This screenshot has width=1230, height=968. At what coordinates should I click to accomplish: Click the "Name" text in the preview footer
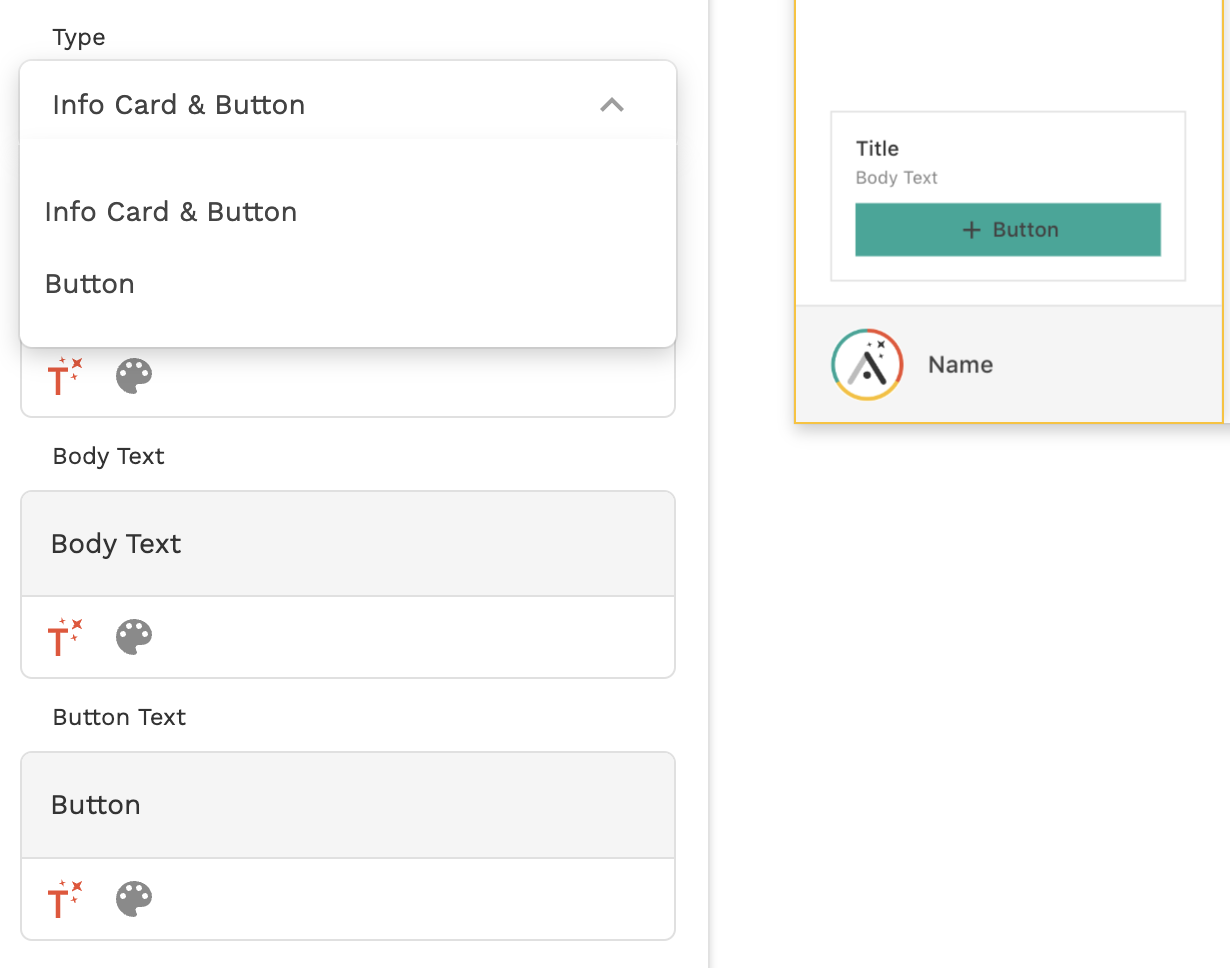(960, 365)
